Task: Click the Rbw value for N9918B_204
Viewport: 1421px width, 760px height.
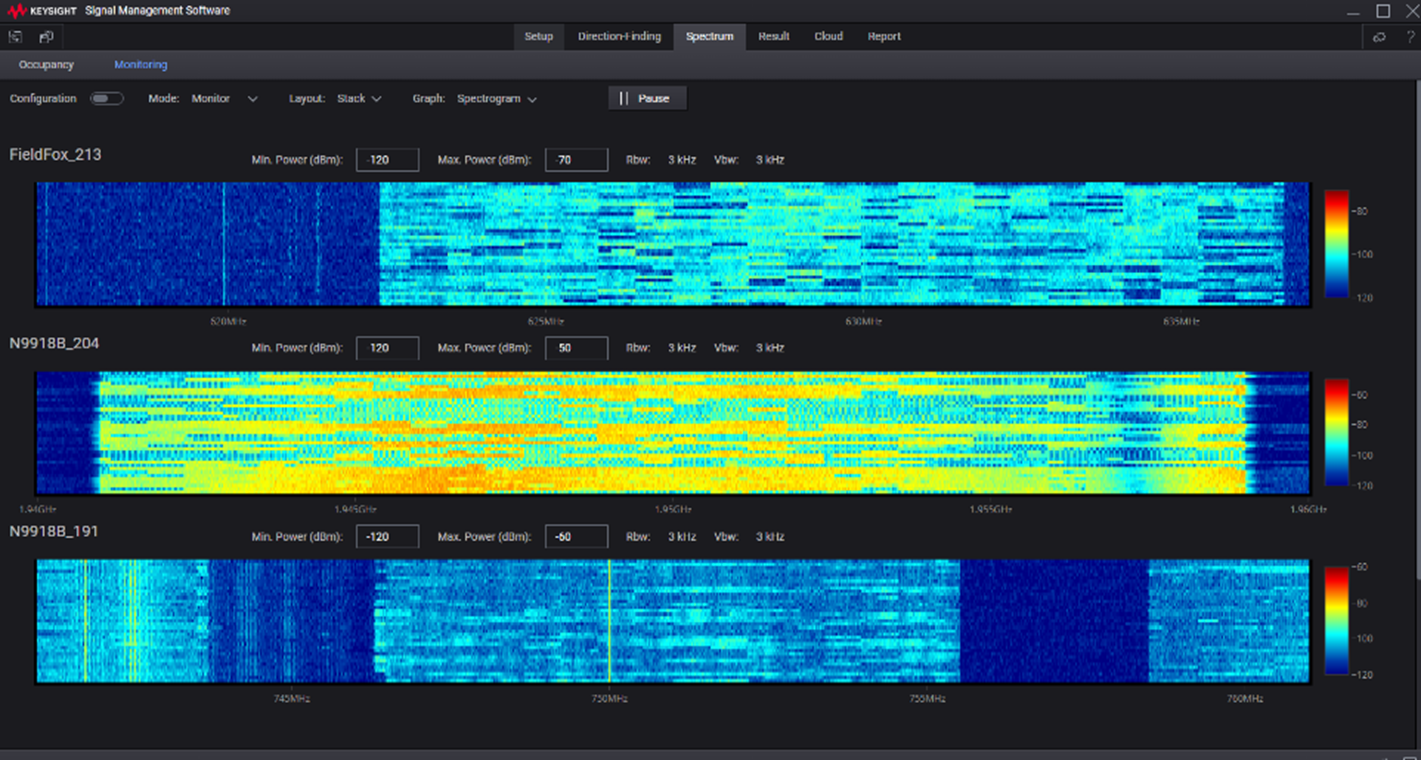Action: [x=682, y=348]
